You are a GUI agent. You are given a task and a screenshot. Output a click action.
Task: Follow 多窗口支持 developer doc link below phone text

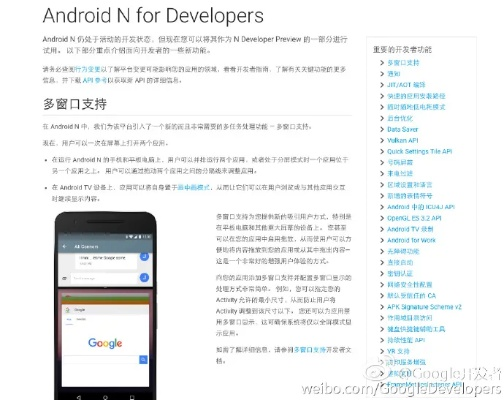click(x=310, y=350)
